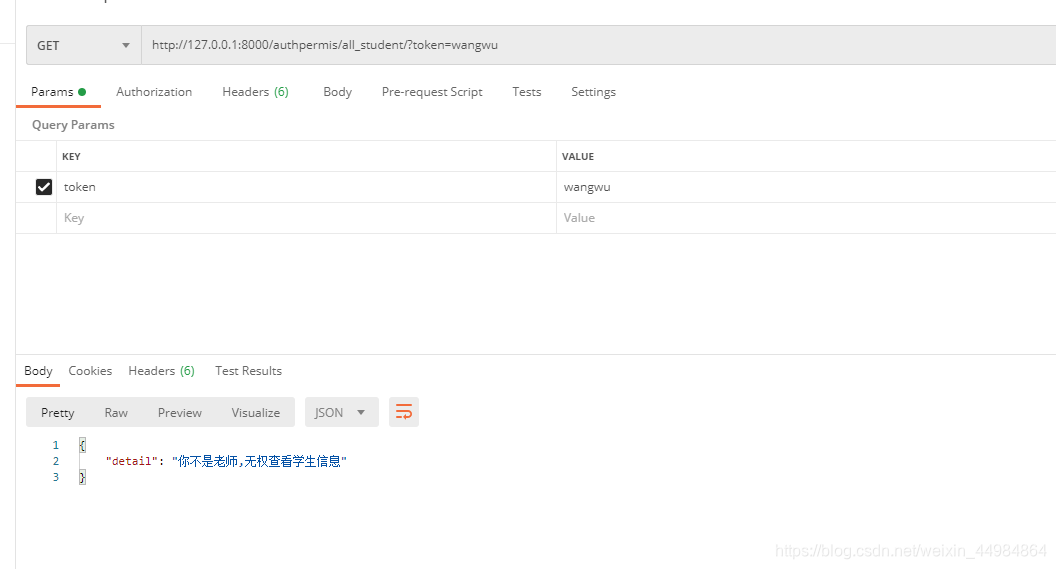
Task: Click the Chinese detail message string
Action: pyautogui.click(x=259, y=461)
